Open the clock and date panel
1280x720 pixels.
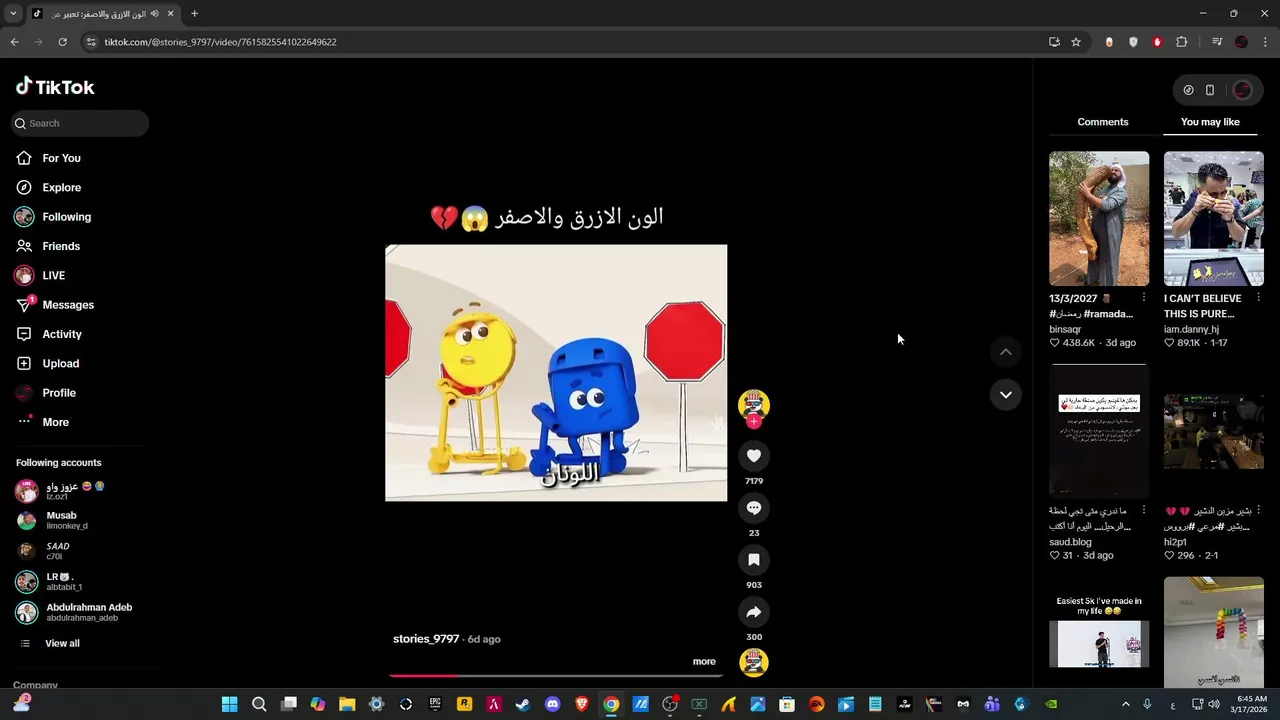[x=1251, y=704]
